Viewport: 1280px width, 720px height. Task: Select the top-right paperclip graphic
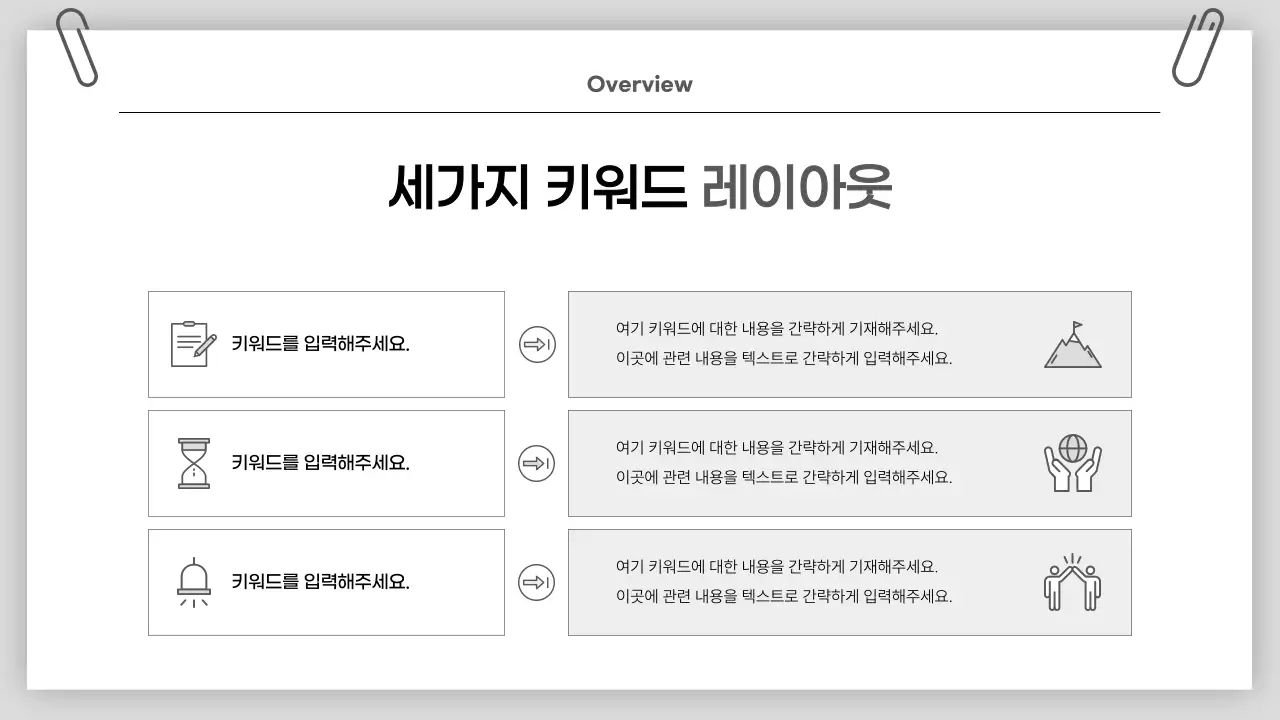[1199, 44]
